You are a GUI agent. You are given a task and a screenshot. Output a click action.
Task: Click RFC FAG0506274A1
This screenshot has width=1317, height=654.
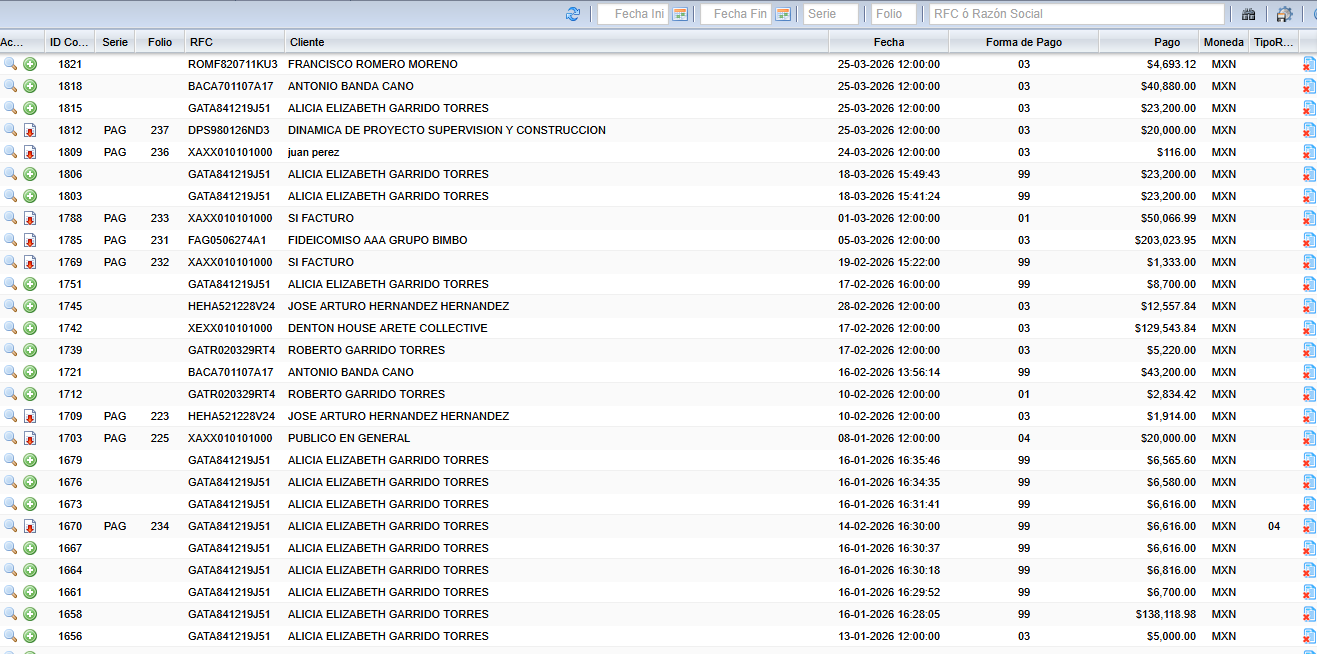[x=227, y=240]
